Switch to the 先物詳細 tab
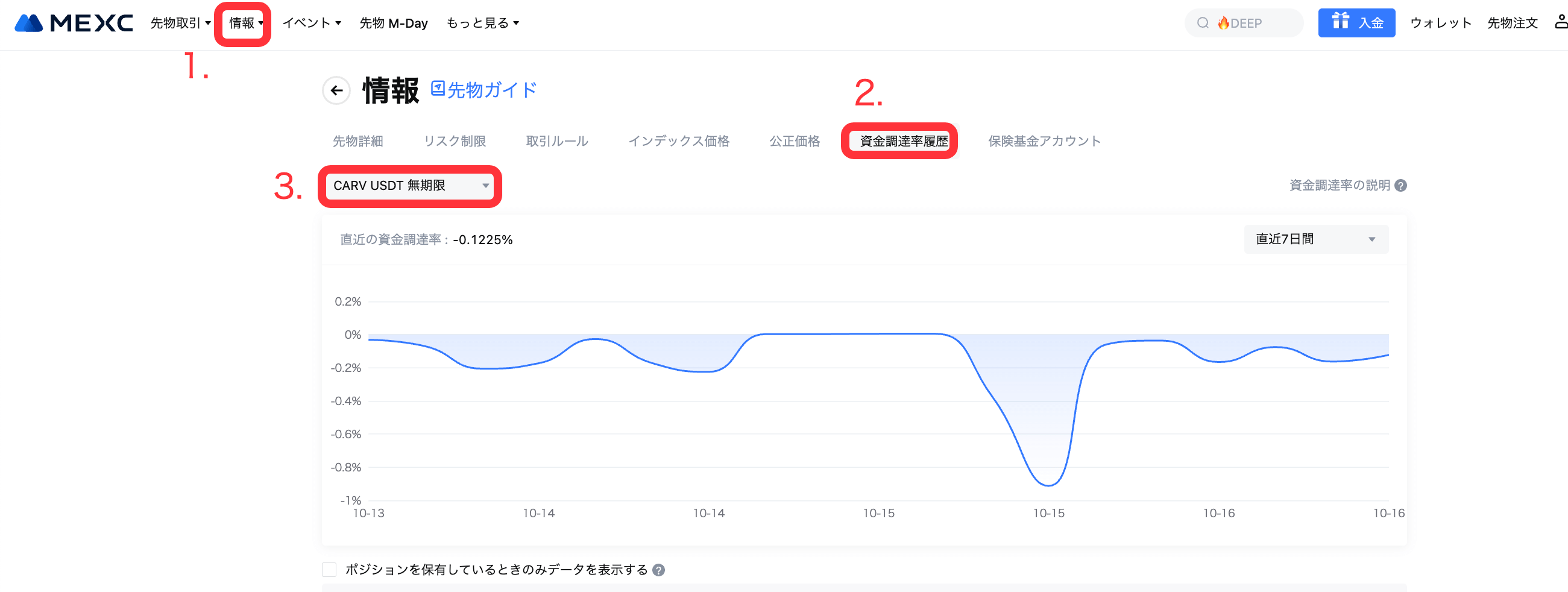The height and width of the screenshot is (592, 1568). pyautogui.click(x=358, y=141)
